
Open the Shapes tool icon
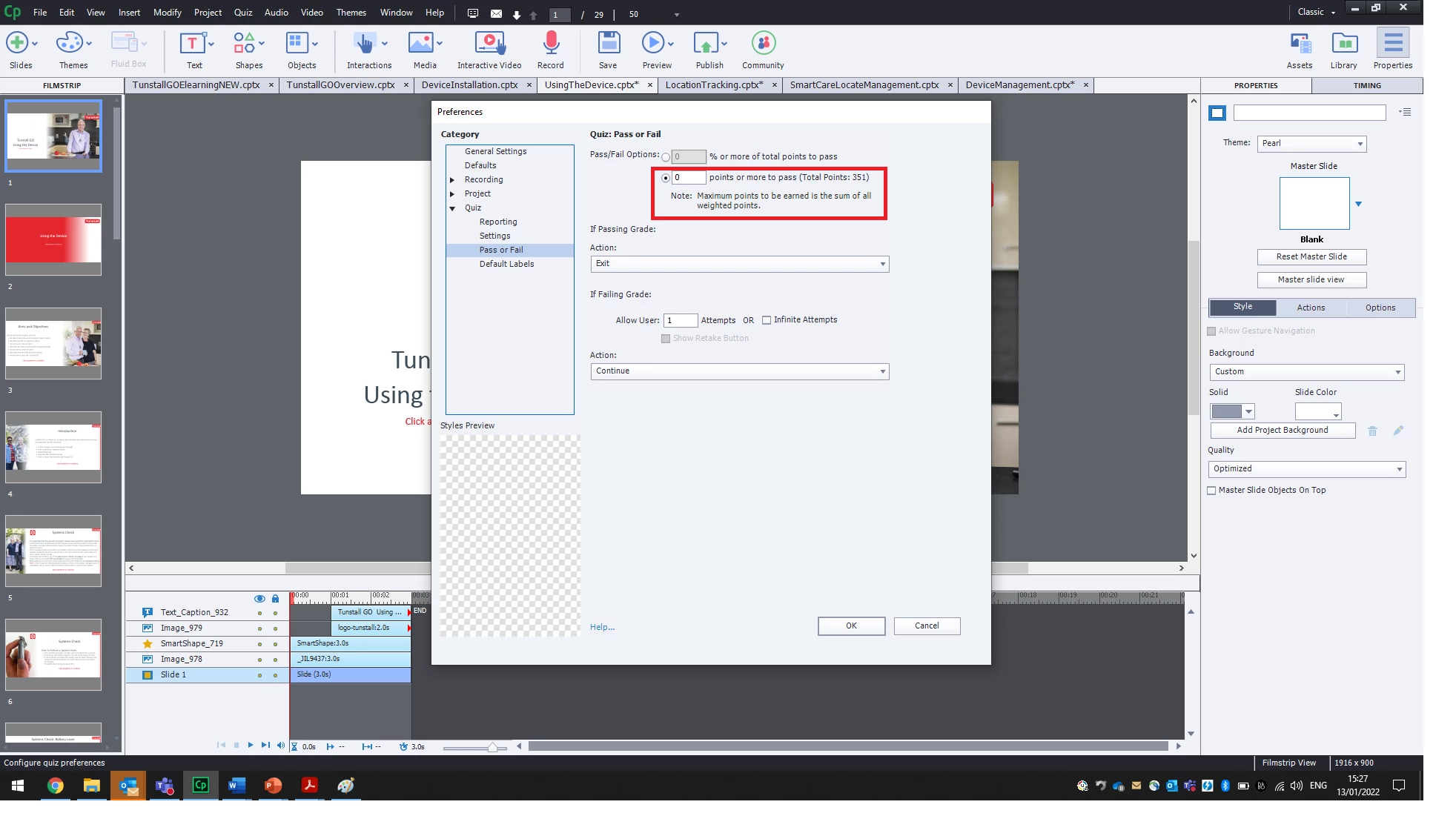pyautogui.click(x=245, y=44)
